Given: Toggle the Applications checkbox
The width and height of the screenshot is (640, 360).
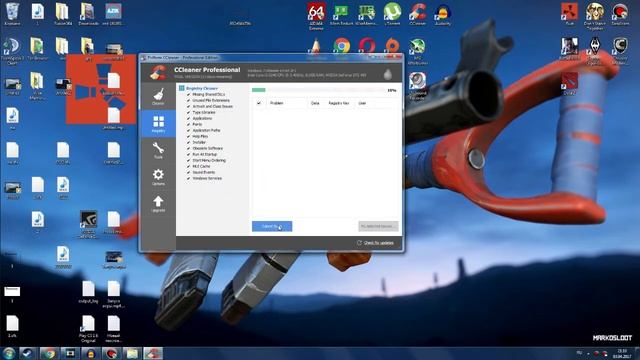Looking at the screenshot, I should pos(189,118).
